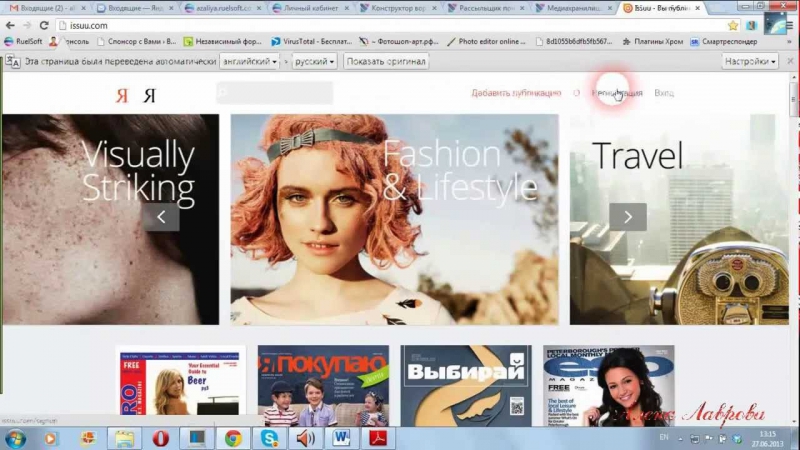This screenshot has height=450, width=800.
Task: Open the 'Плагины Хром' bookmark
Action: (653, 41)
